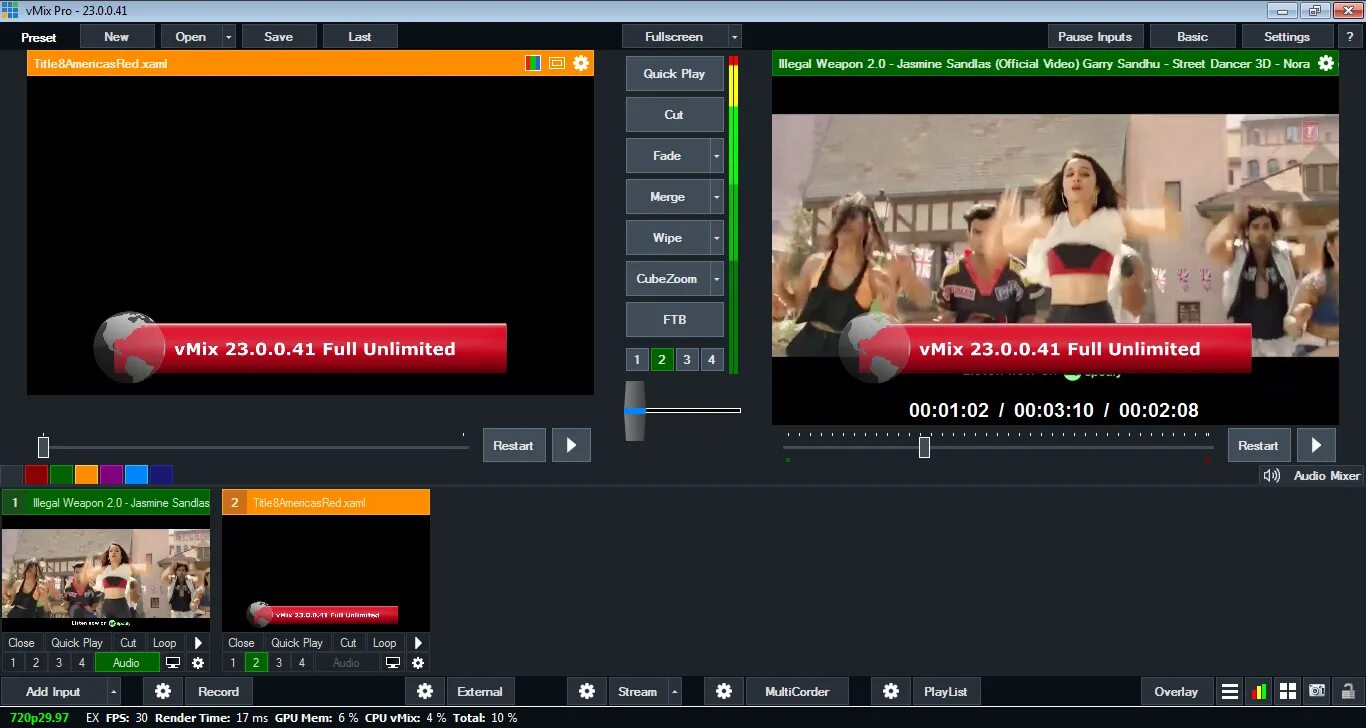Toggle overlay channel 4 below FTB

point(712,360)
